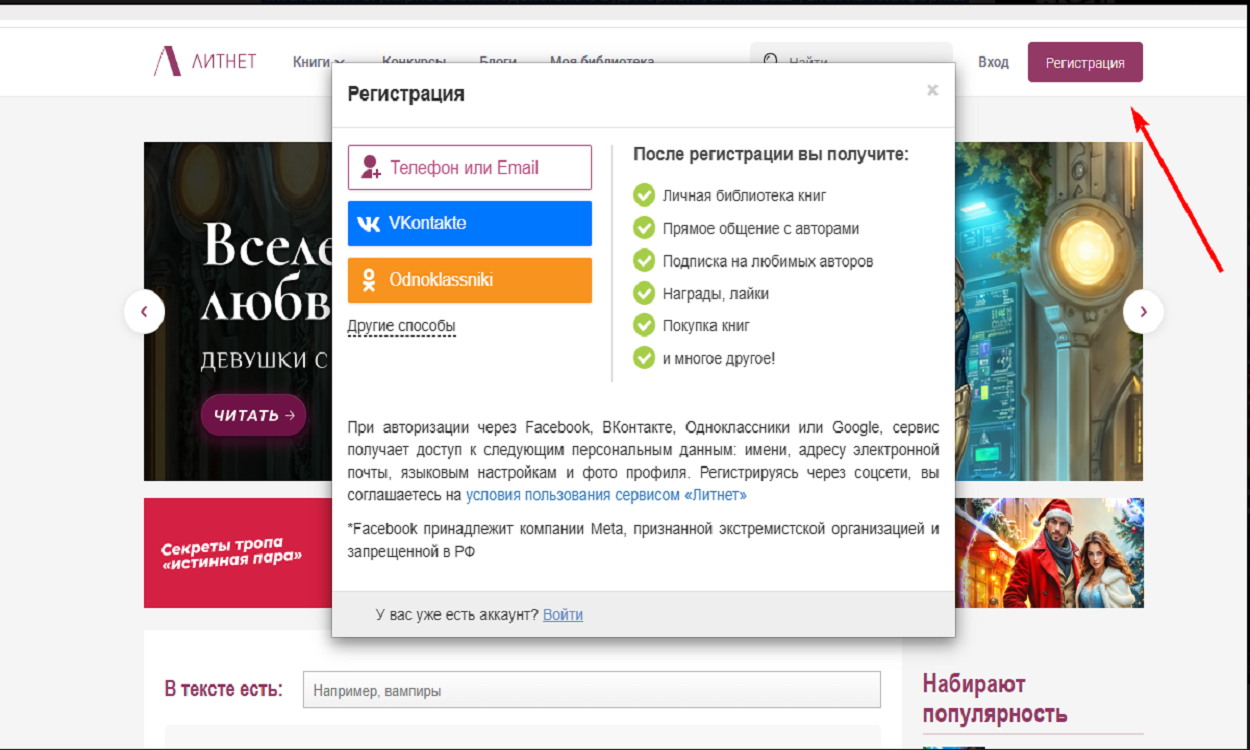Register with phone or email
The image size is (1250, 750).
pyautogui.click(x=470, y=167)
